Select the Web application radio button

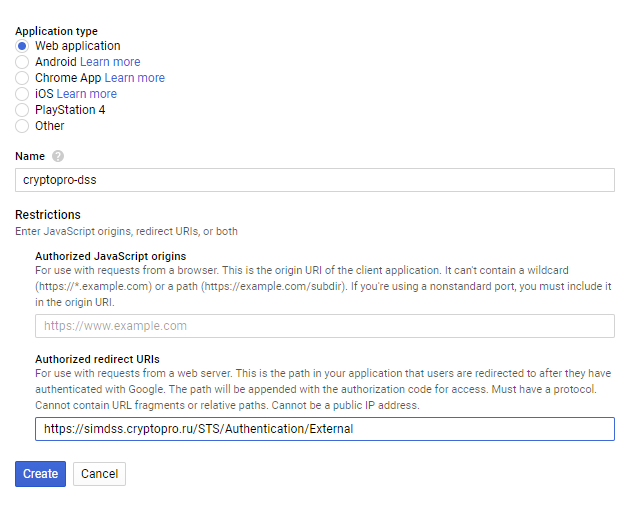[22, 46]
